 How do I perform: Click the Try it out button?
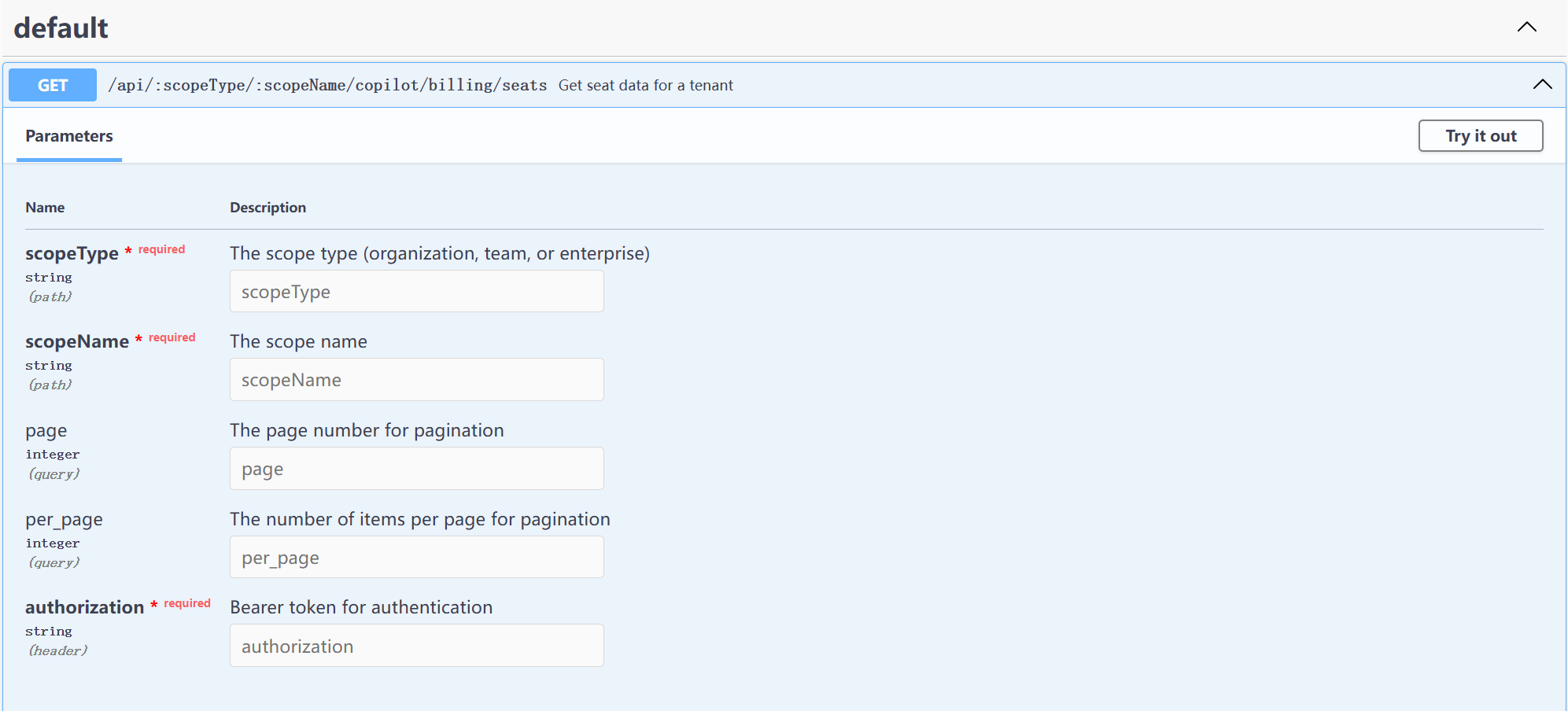pyautogui.click(x=1481, y=135)
